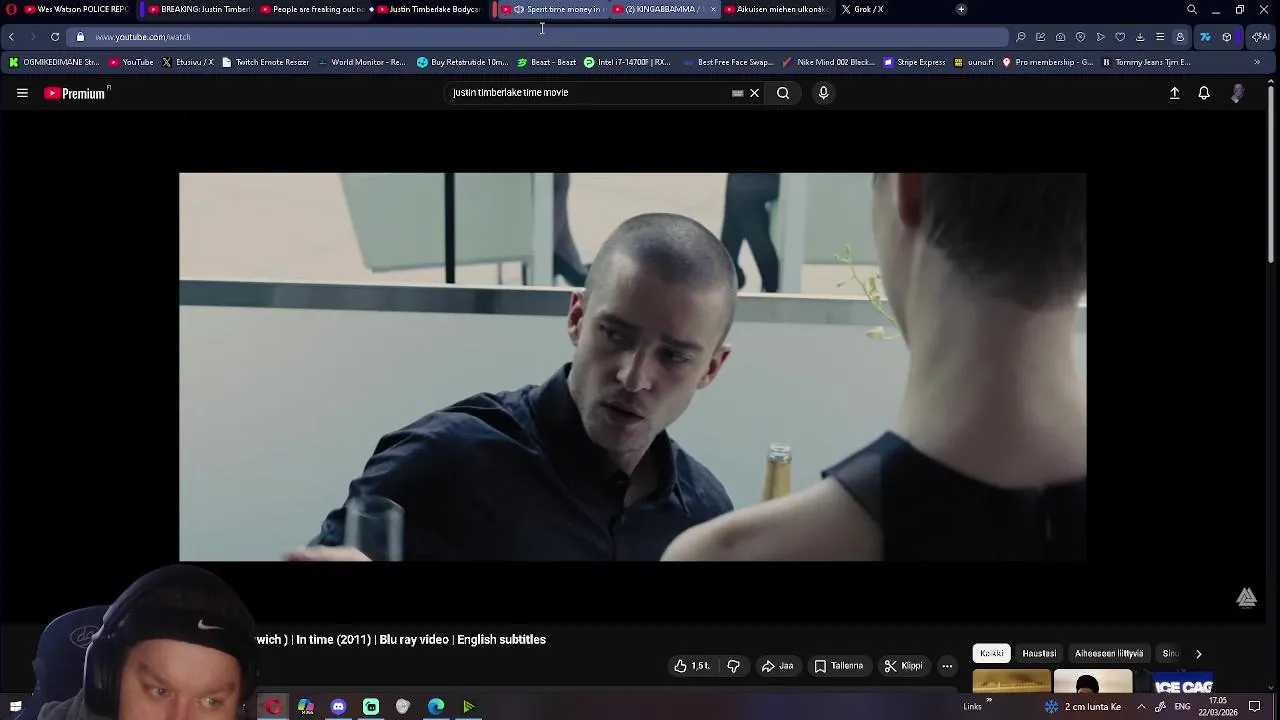Save the video via Tallenna button
This screenshot has height=720, width=1280.
pos(838,666)
